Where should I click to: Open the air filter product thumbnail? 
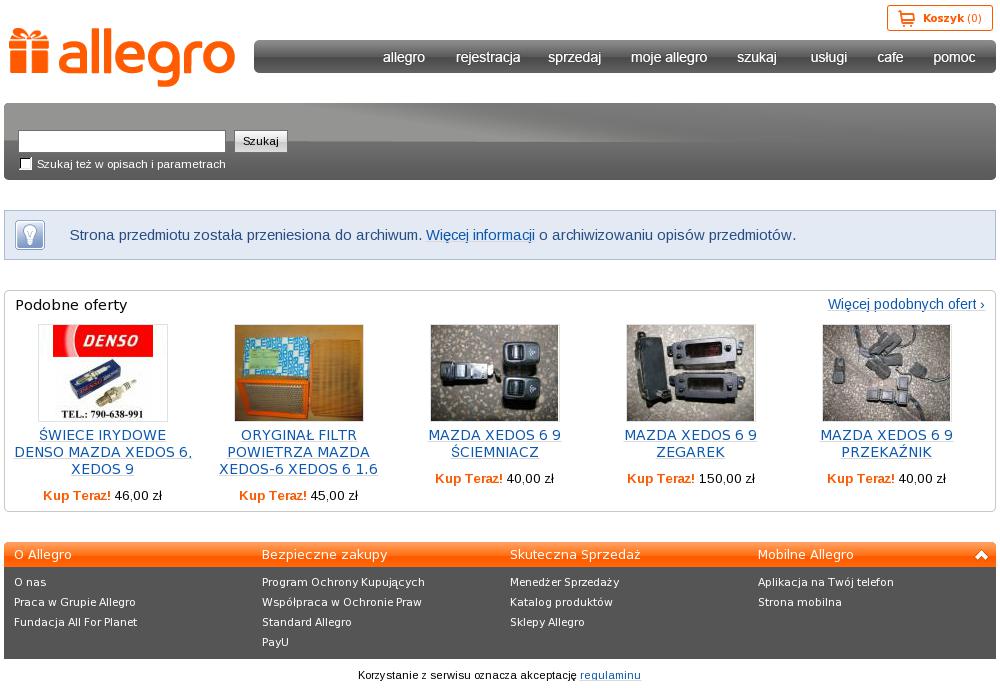tap(298, 373)
